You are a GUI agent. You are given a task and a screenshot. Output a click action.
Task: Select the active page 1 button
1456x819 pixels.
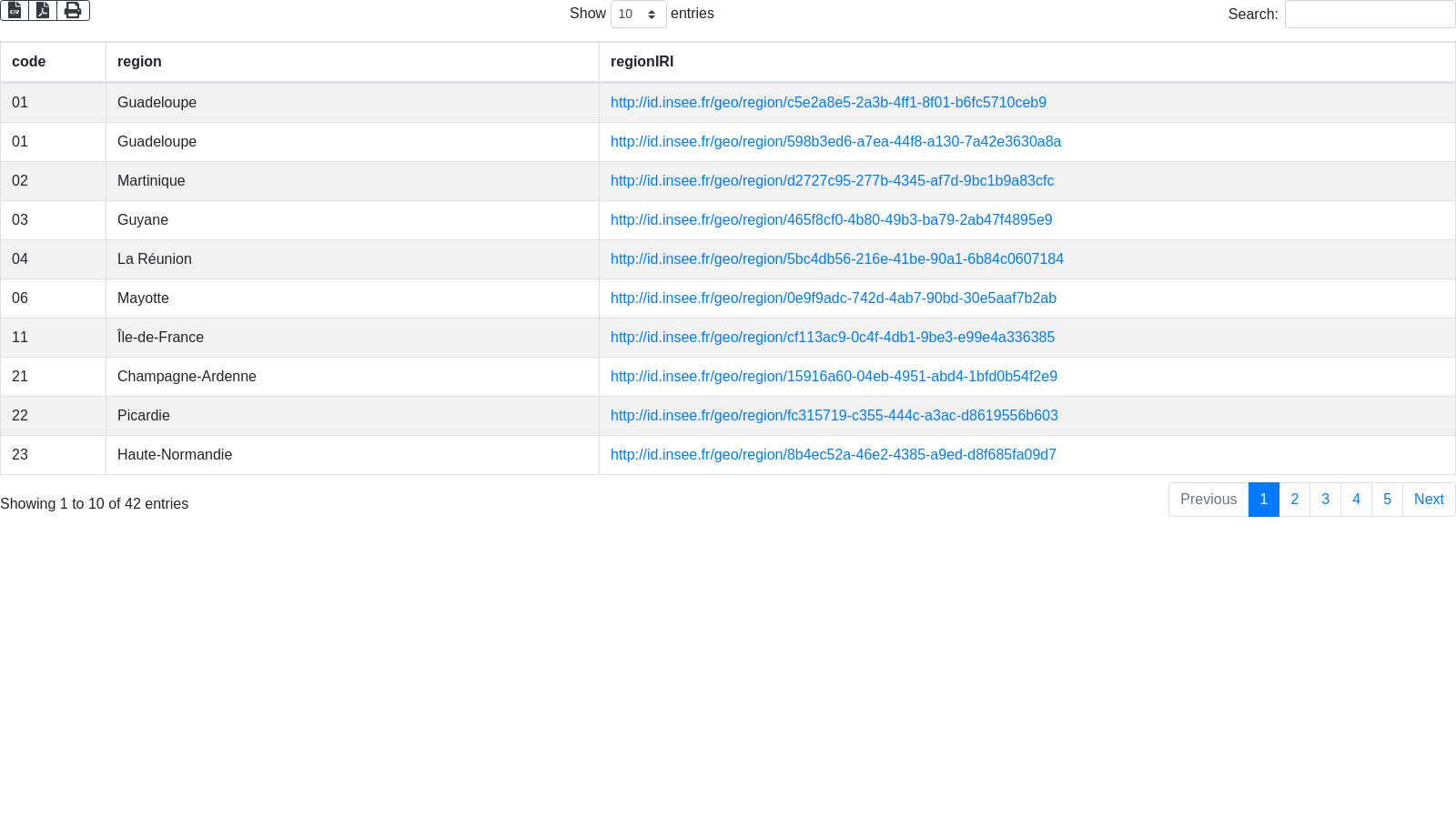point(1263,500)
